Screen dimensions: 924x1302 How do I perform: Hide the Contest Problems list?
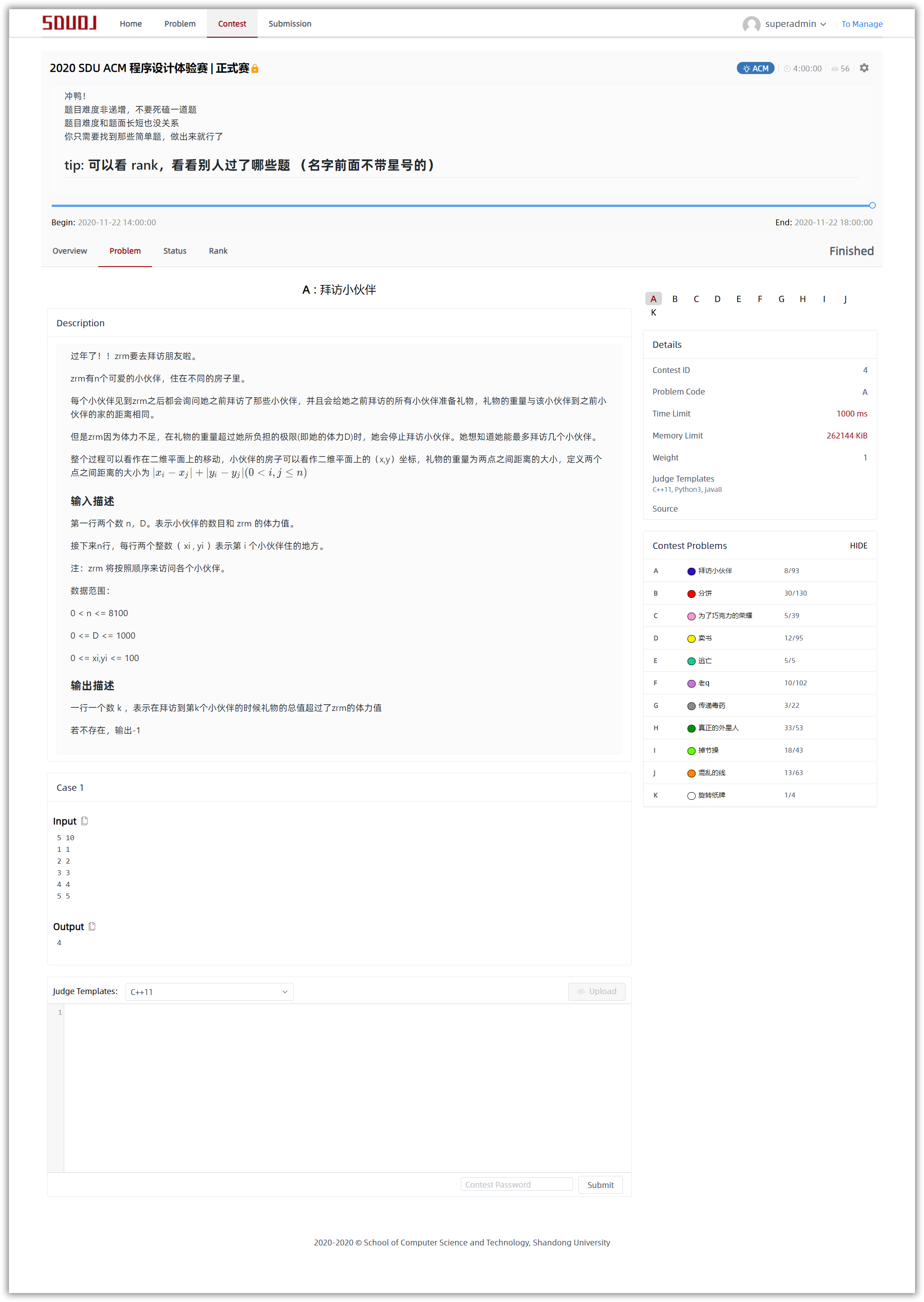858,545
